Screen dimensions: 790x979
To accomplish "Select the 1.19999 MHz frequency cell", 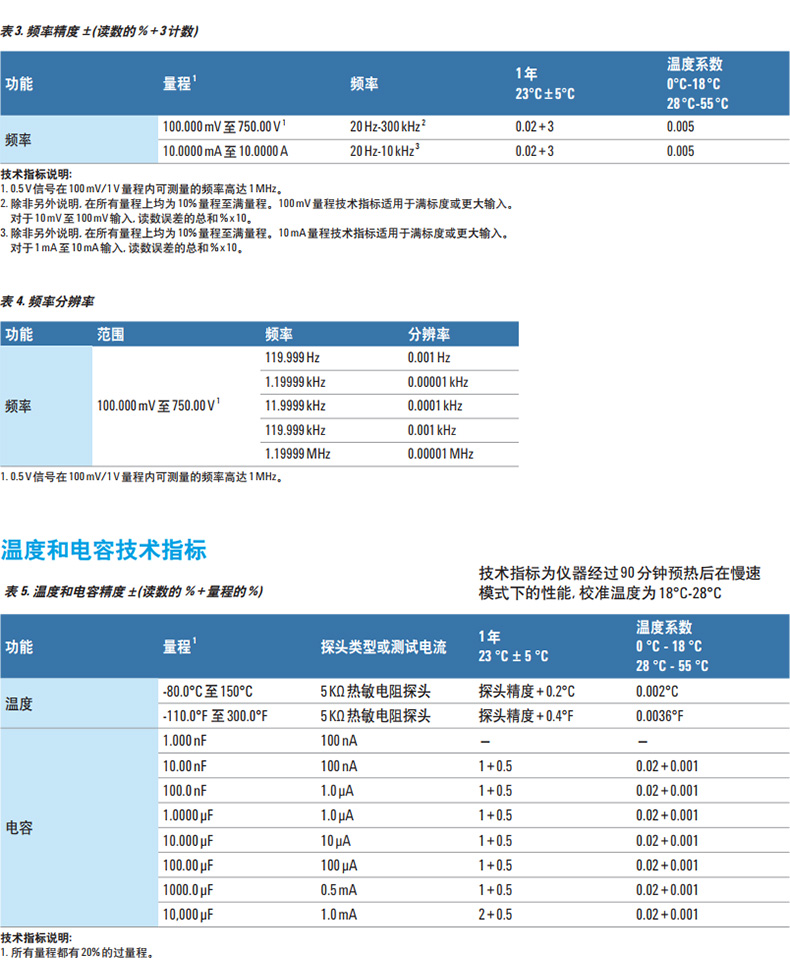I will tap(297, 454).
